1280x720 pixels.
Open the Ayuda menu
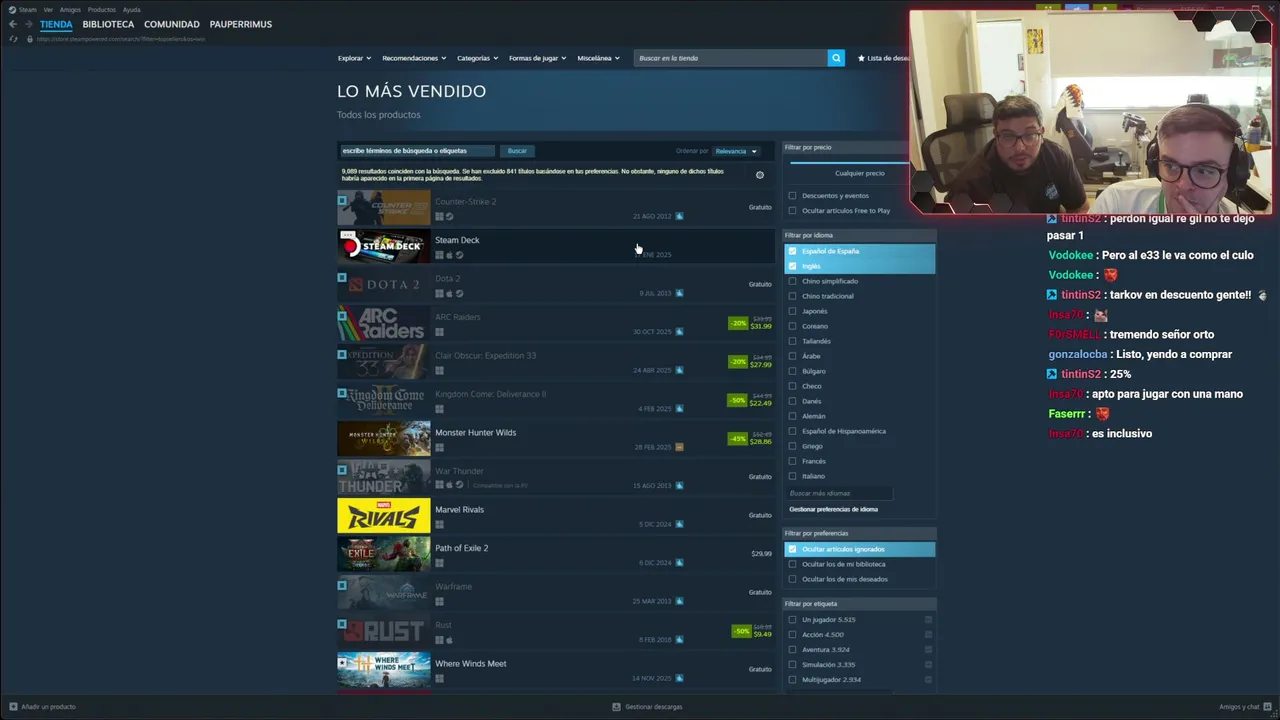coord(132,10)
